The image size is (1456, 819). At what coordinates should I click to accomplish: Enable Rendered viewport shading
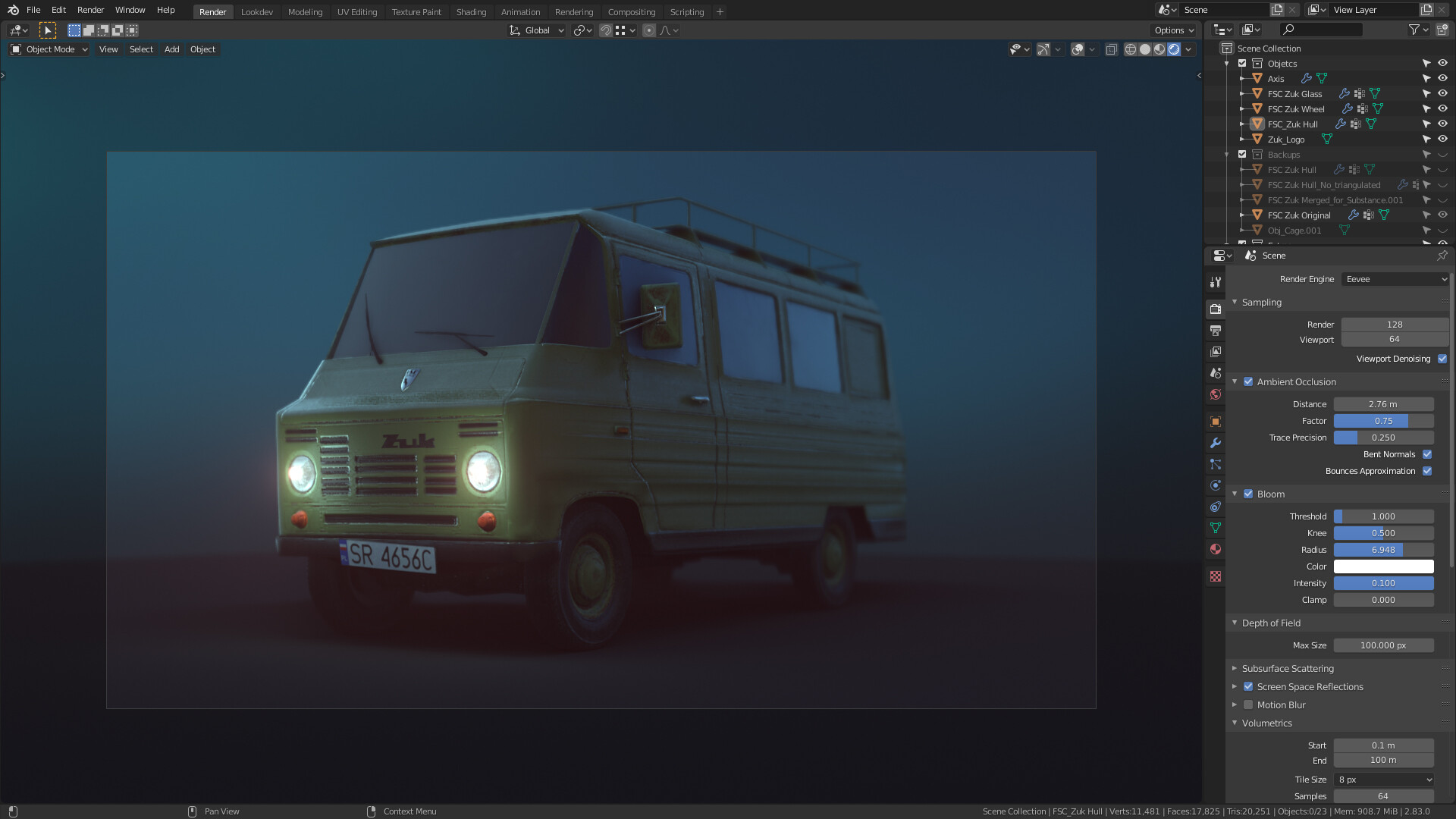coord(1175,49)
